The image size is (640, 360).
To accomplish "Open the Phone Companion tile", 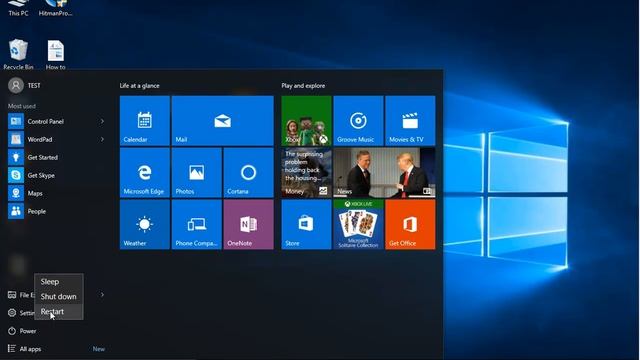I will click(x=196, y=224).
